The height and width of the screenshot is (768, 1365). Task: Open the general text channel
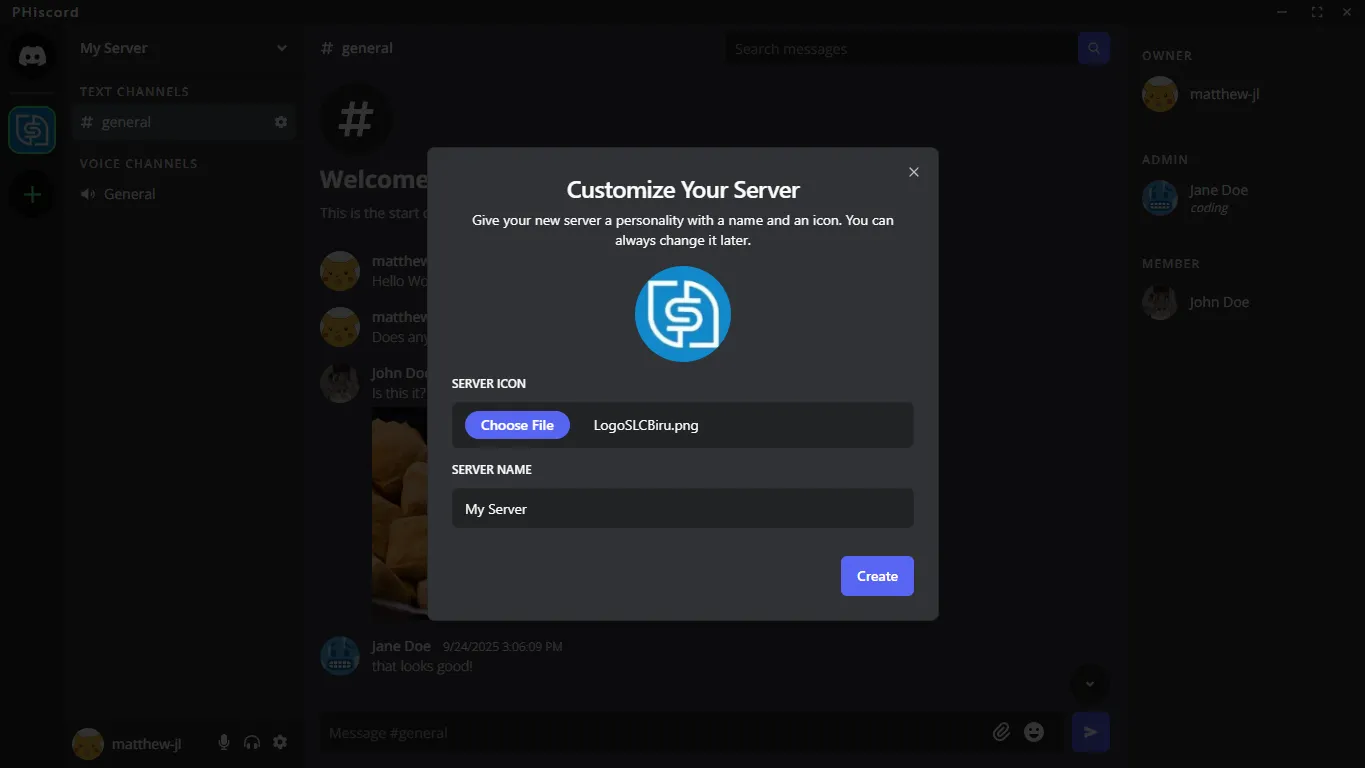(127, 122)
